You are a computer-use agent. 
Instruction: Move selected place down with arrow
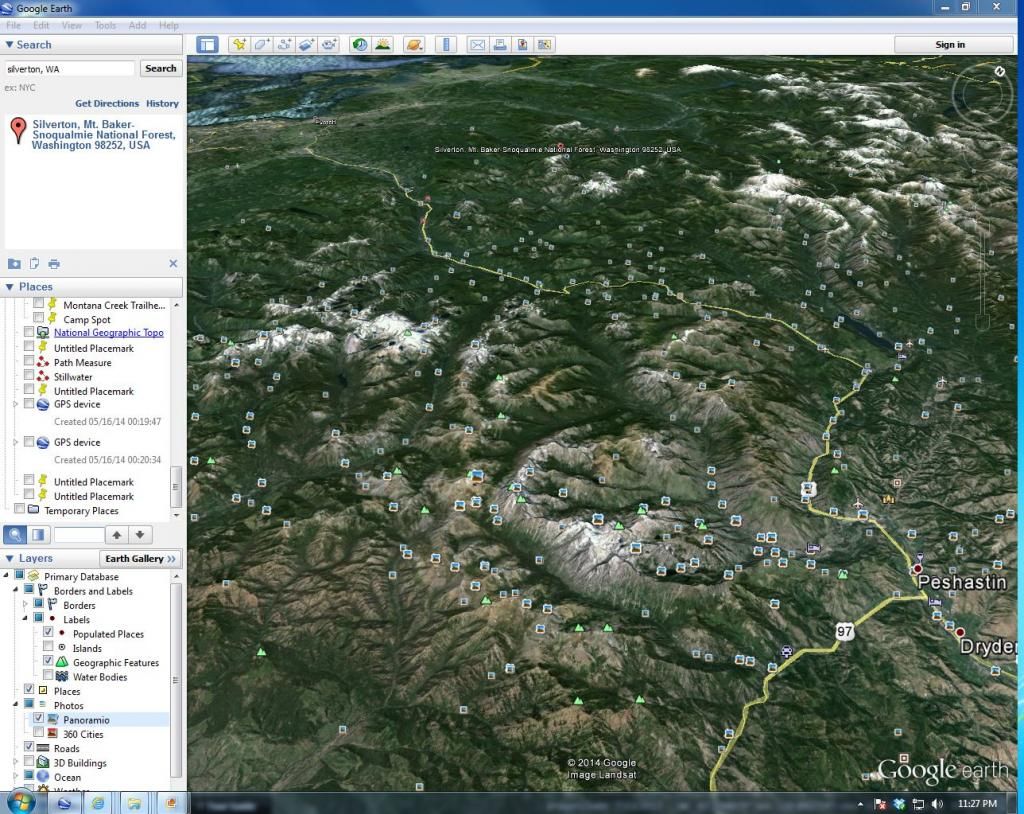click(140, 534)
